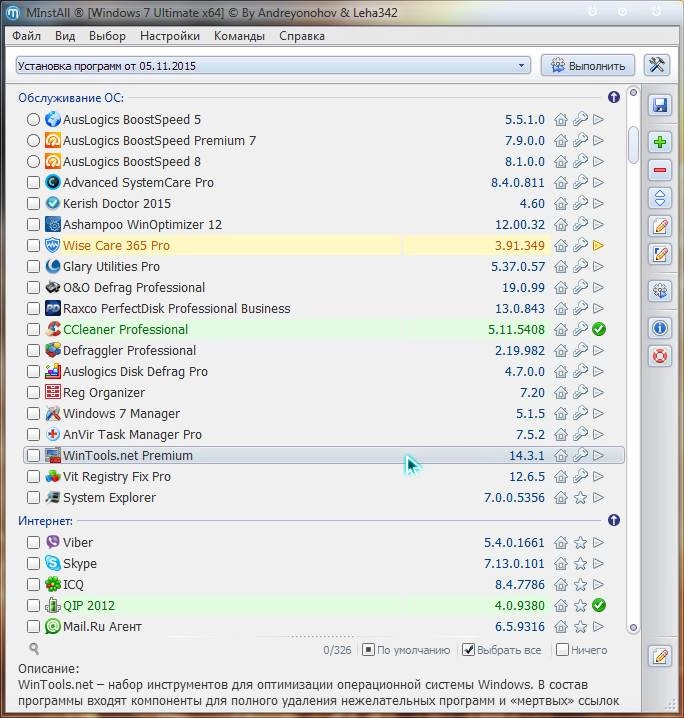Click the play arrow for Kerish Doctor 2015

coord(598,203)
